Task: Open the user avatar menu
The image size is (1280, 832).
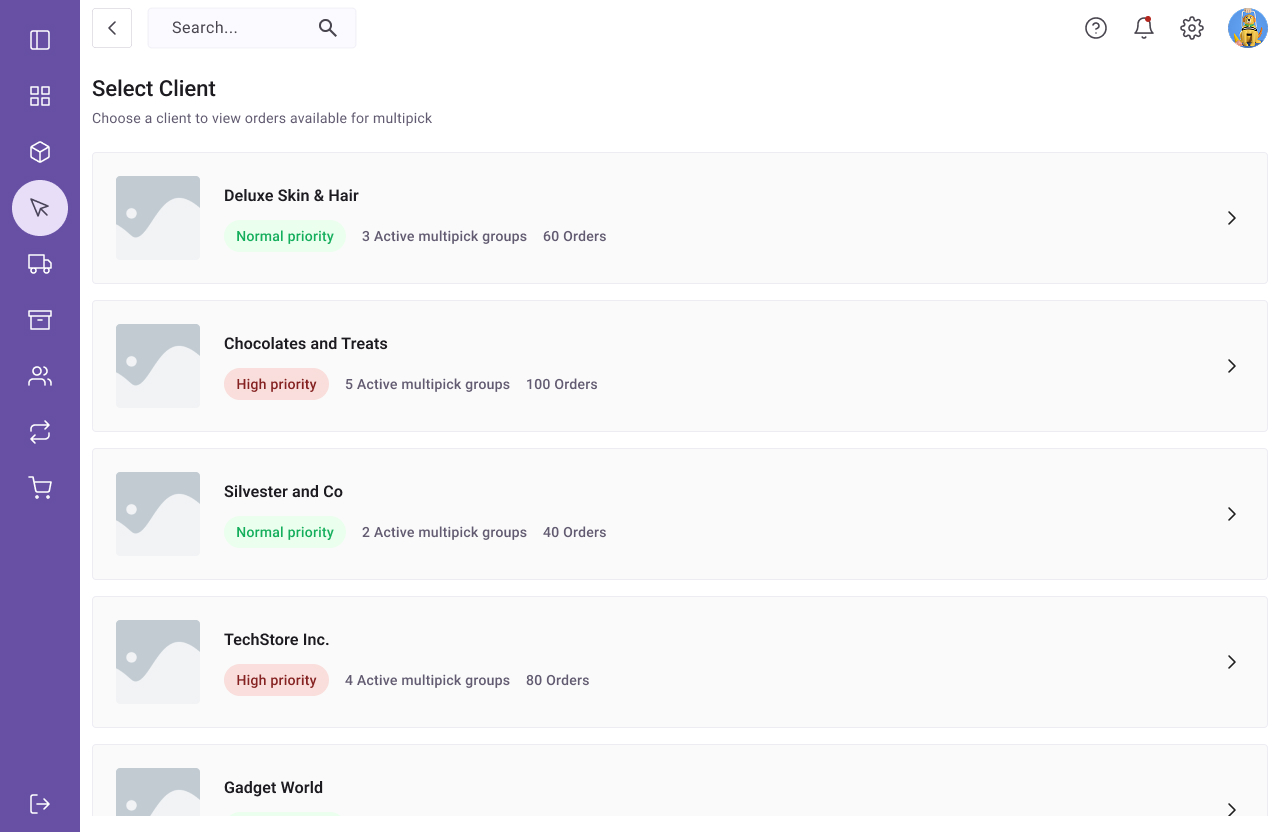Action: pos(1248,28)
